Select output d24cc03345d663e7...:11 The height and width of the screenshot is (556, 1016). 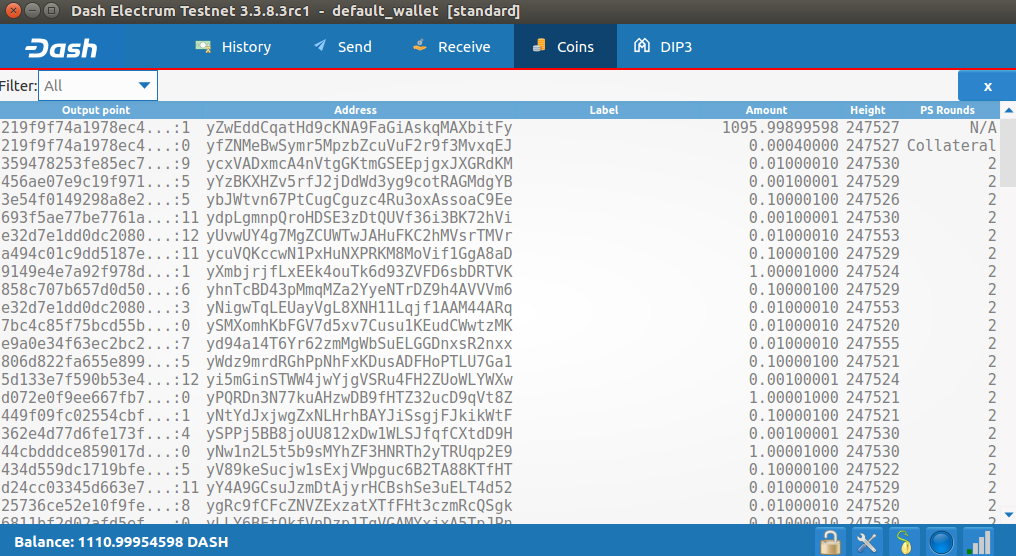coord(100,487)
